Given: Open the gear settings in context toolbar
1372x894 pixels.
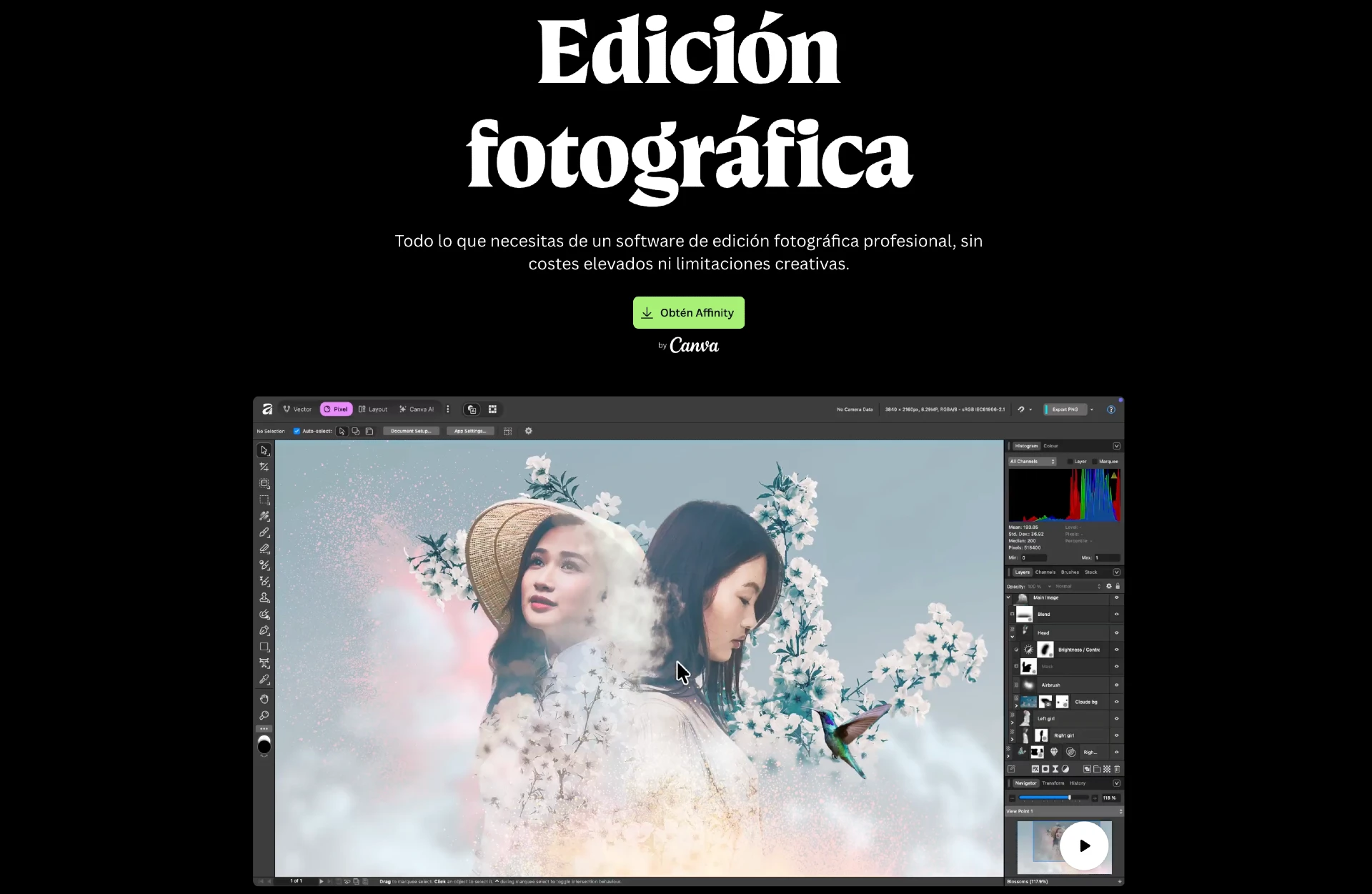Looking at the screenshot, I should (529, 431).
